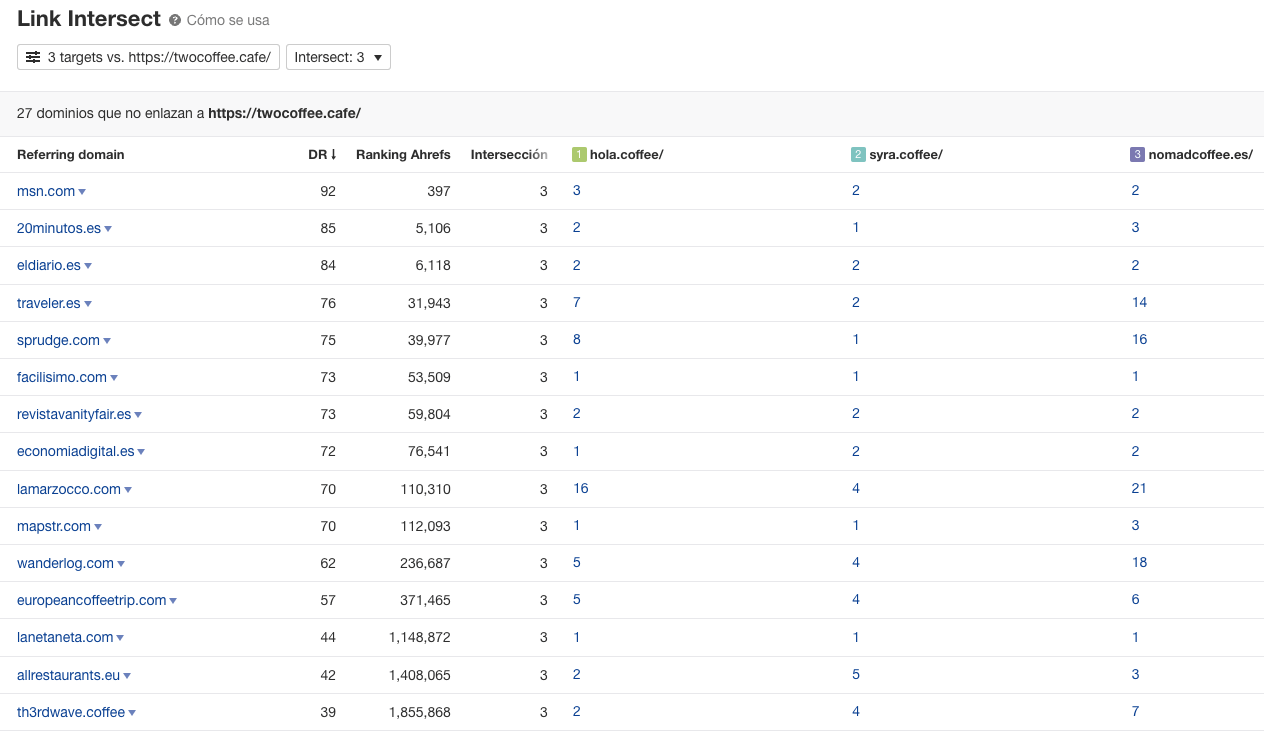This screenshot has width=1264, height=735.
Task: Click the purple badge numbered 3
Action: (x=1135, y=154)
